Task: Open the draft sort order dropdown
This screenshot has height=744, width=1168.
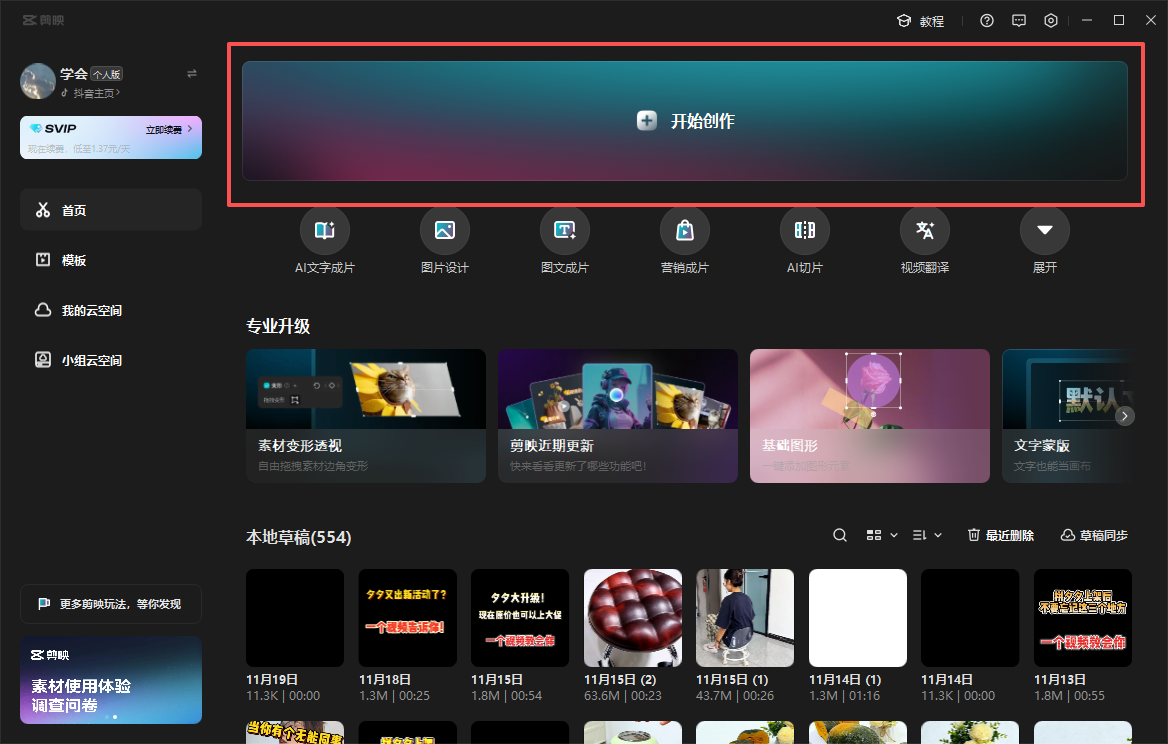Action: point(927,535)
